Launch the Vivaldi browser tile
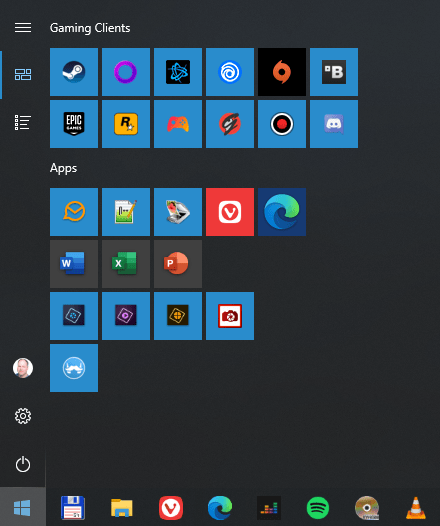440x526 pixels. tap(230, 212)
